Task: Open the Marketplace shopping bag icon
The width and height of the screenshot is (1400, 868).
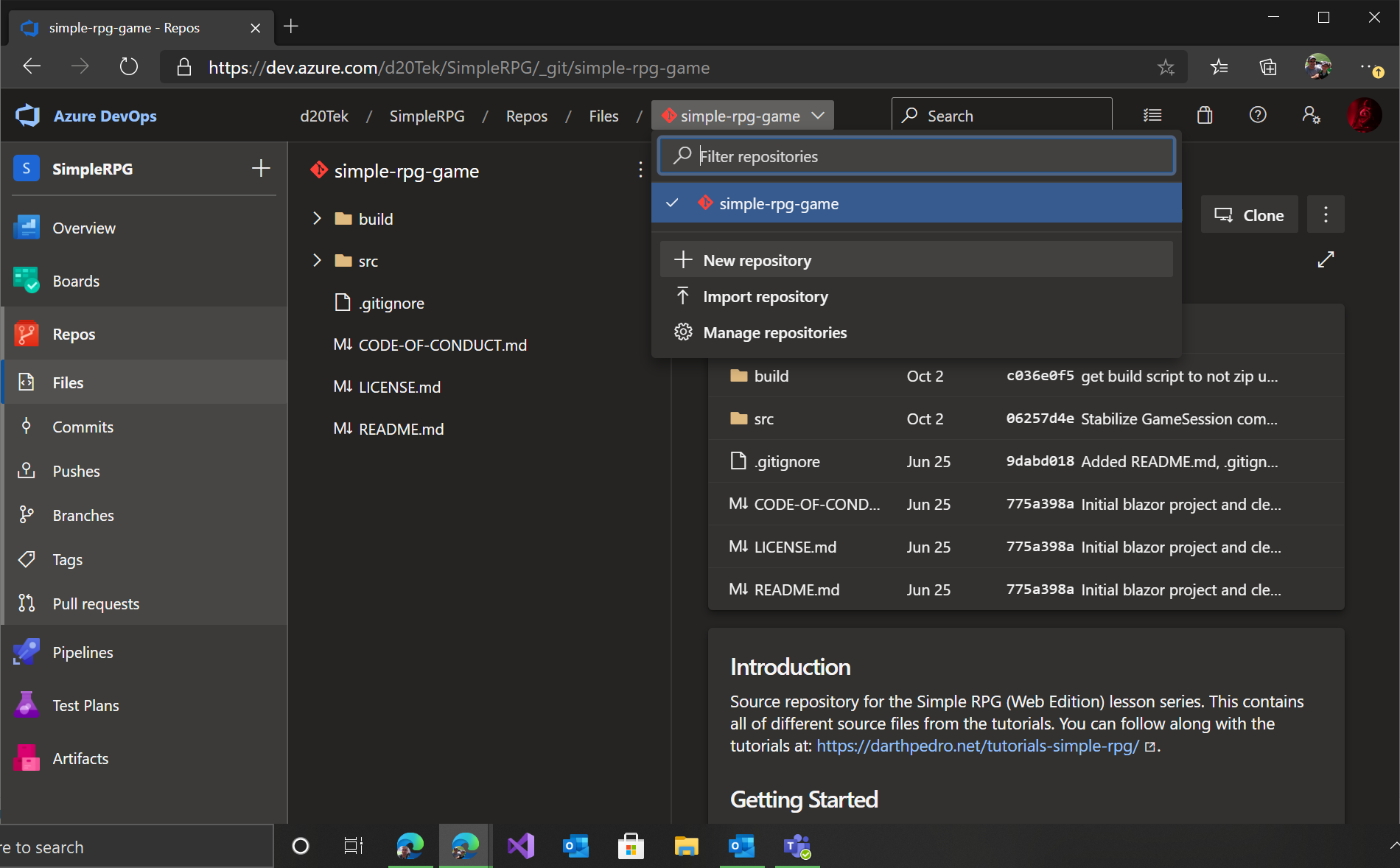Action: tap(1205, 115)
